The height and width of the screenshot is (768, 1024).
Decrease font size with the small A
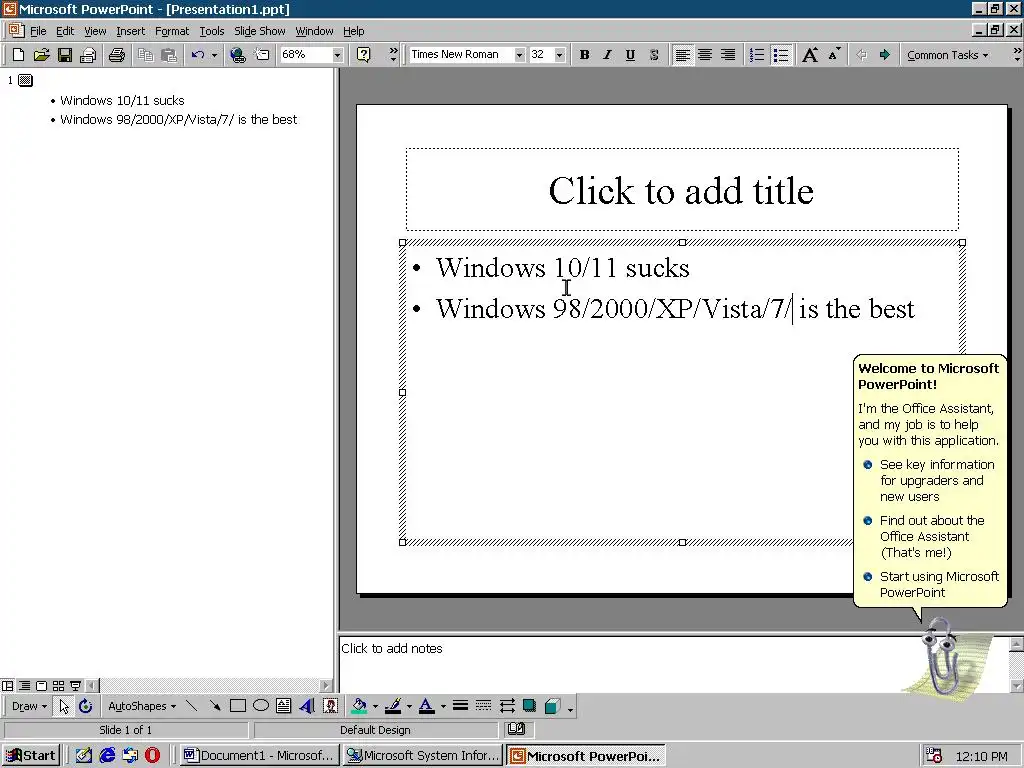834,55
